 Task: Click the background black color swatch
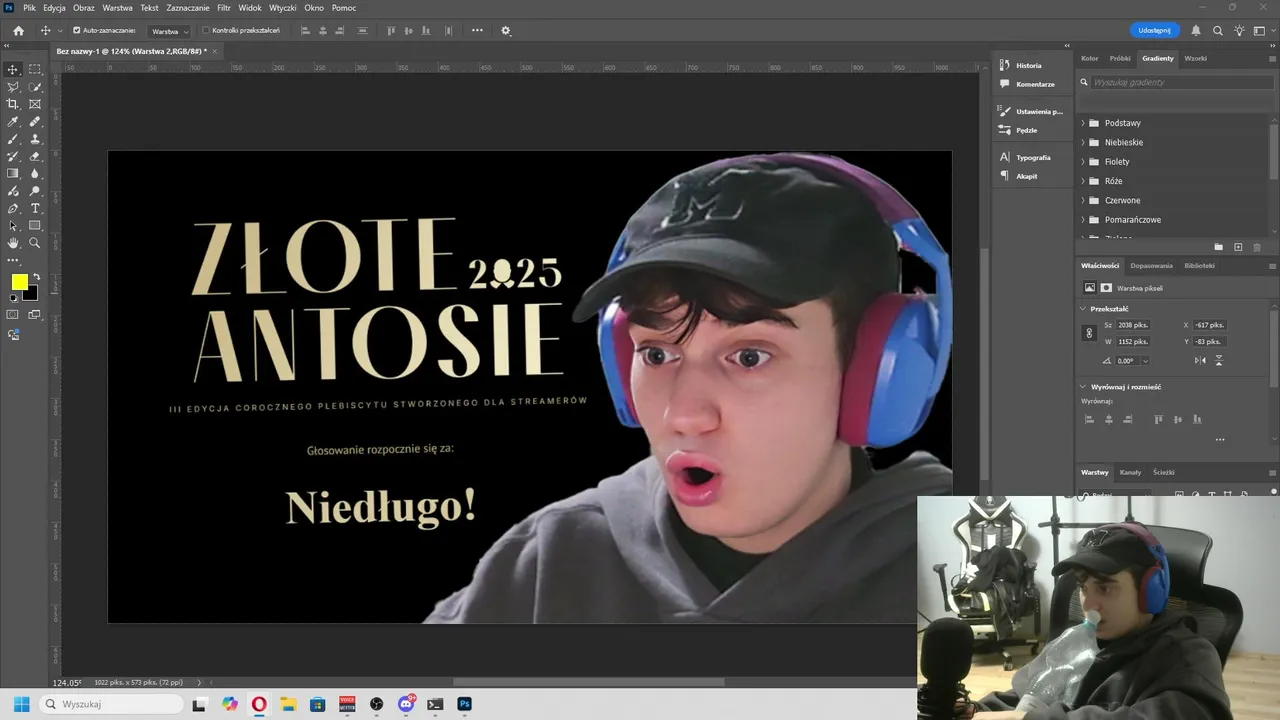tap(32, 294)
